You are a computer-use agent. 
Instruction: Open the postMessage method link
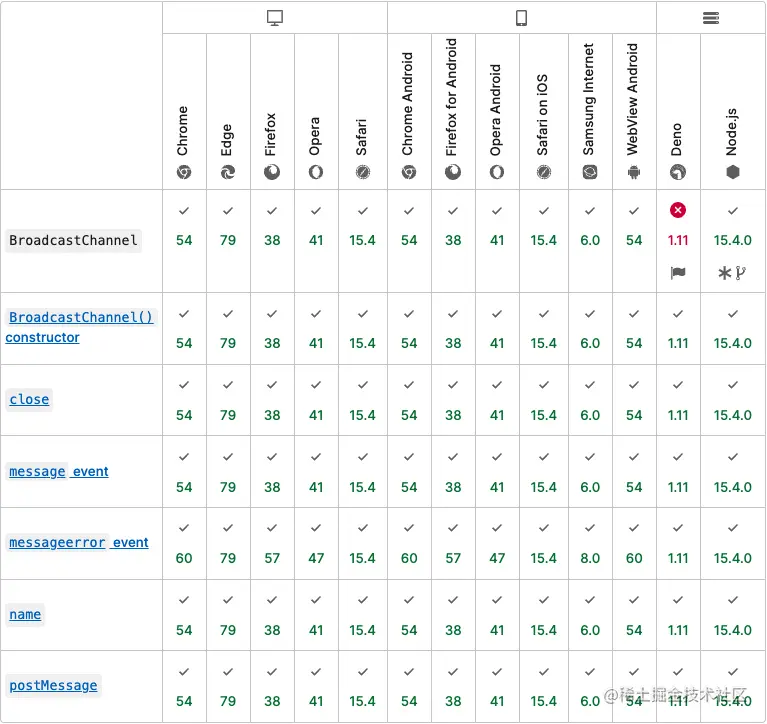[x=53, y=685]
